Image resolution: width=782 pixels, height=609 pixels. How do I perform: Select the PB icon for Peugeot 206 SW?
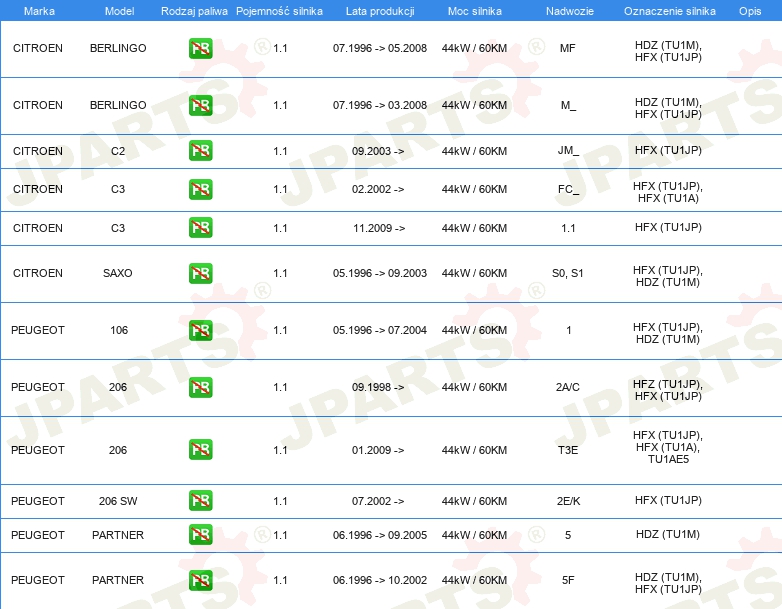pos(200,501)
